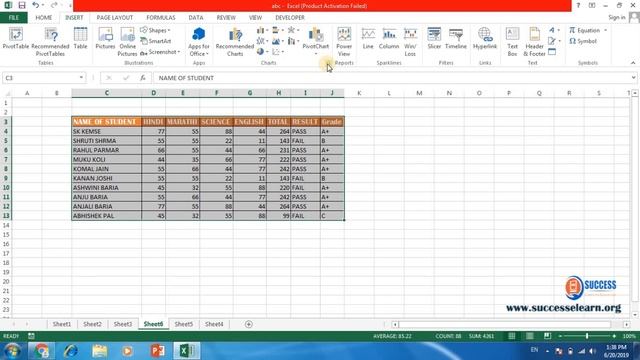Select row 15 header
This screenshot has width=640, height=360.
(6, 235)
